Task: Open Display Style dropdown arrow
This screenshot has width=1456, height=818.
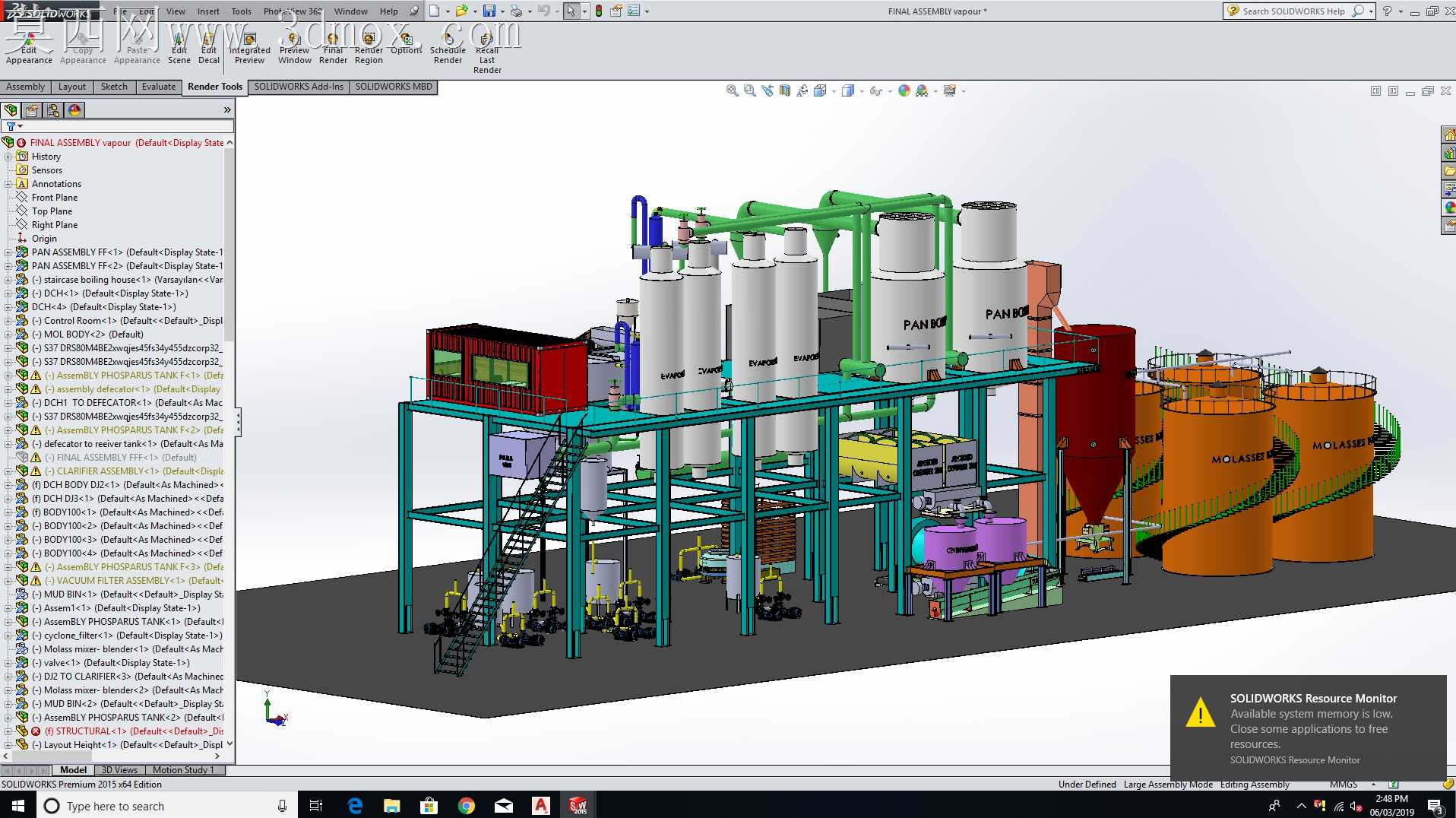Action: point(862,91)
